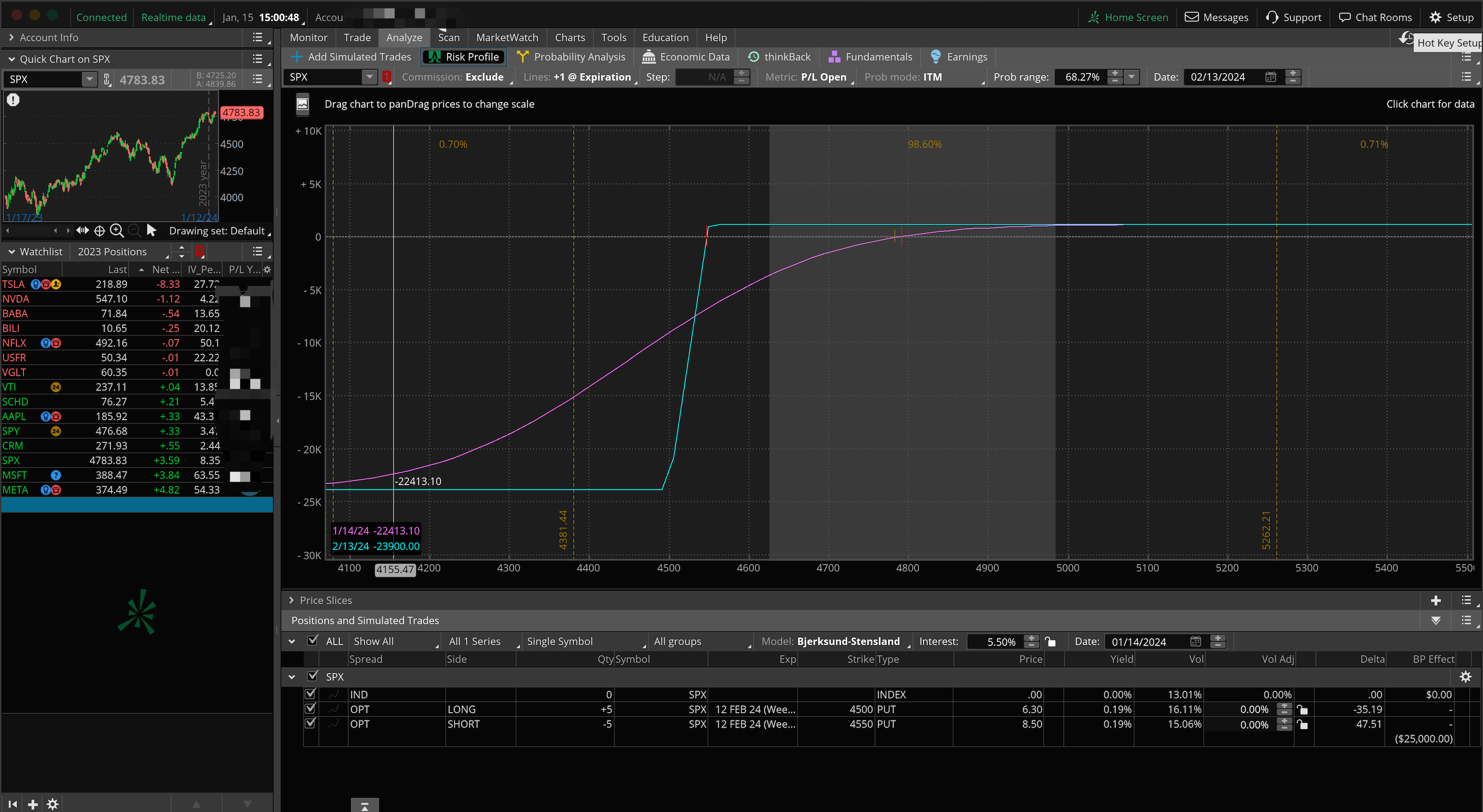Screen dimensions: 1483x812
Task: Switch to the Charts tab
Action: click(x=569, y=37)
